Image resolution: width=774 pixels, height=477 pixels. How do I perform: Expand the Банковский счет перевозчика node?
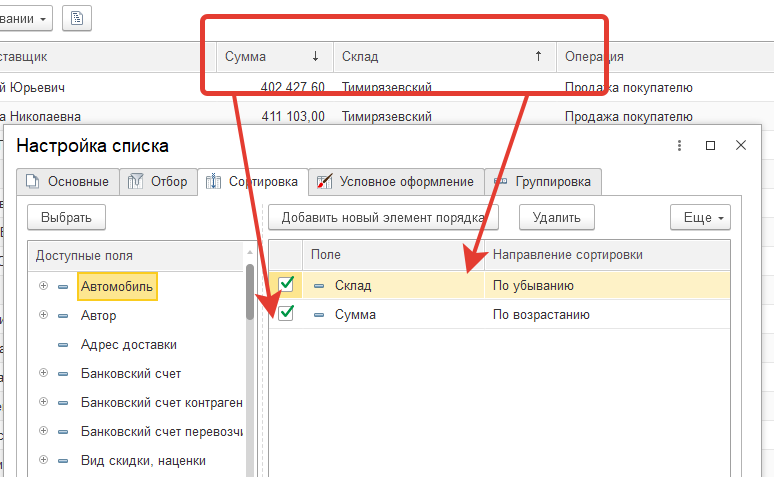tap(43, 431)
